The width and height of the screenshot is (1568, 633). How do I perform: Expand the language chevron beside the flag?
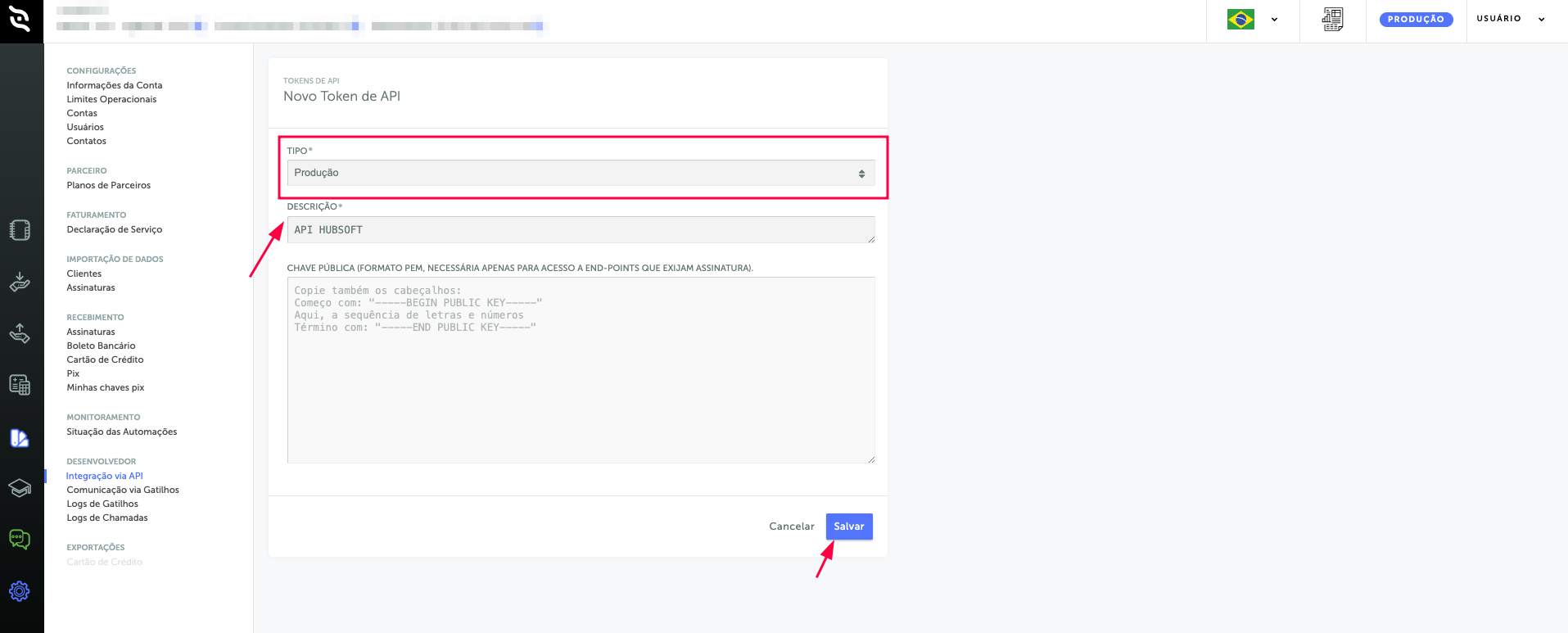1274,20
